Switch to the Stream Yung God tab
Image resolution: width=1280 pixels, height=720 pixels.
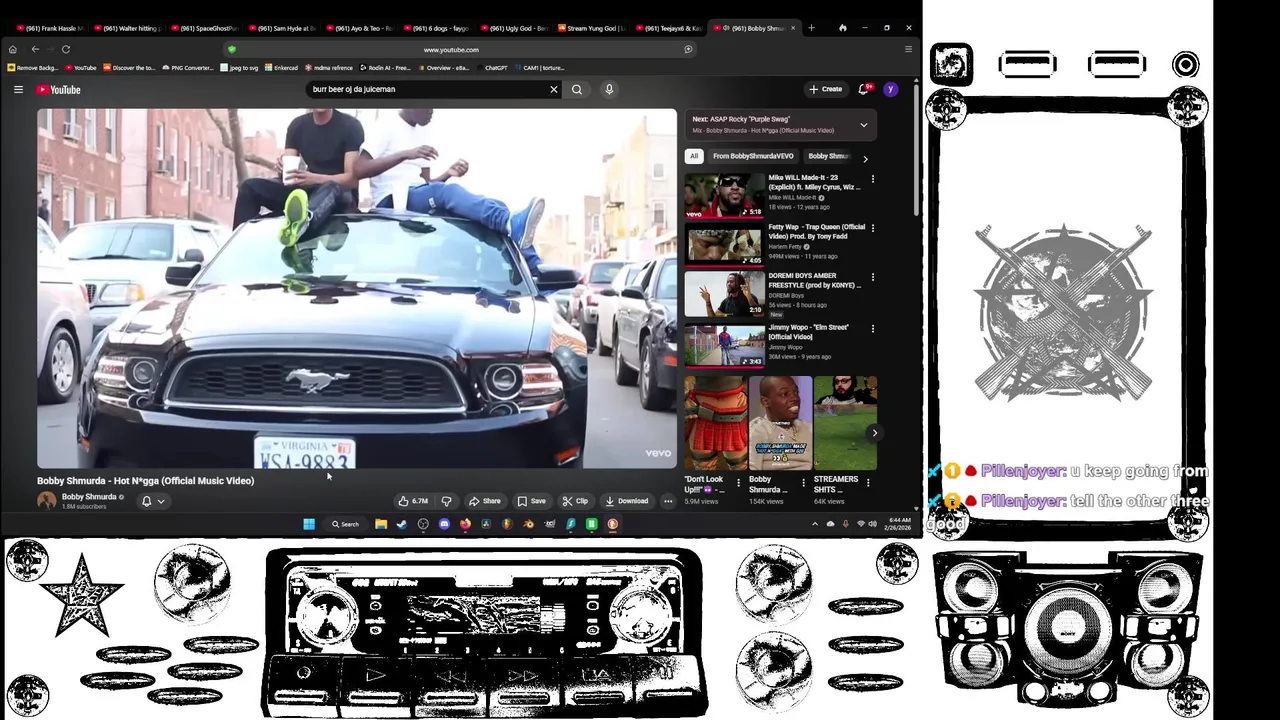592,28
